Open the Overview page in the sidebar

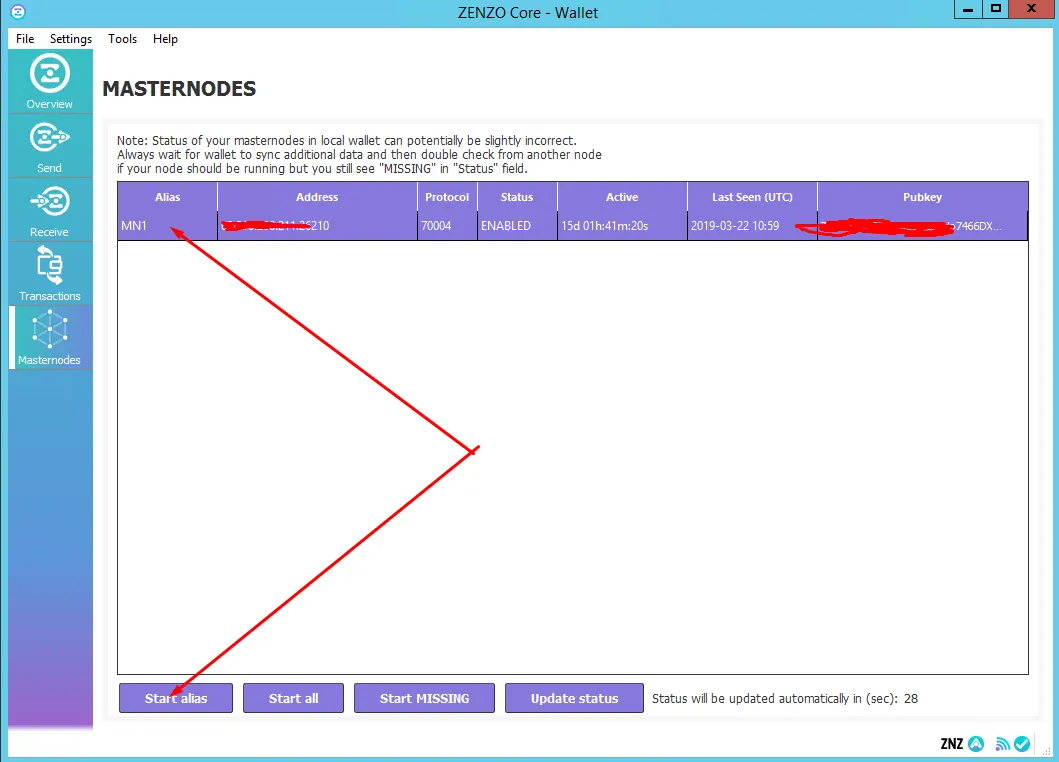(x=50, y=81)
